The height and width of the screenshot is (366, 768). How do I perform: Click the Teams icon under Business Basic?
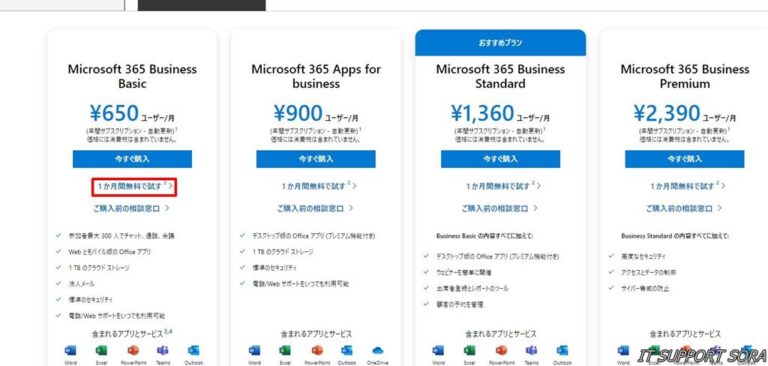coord(163,350)
